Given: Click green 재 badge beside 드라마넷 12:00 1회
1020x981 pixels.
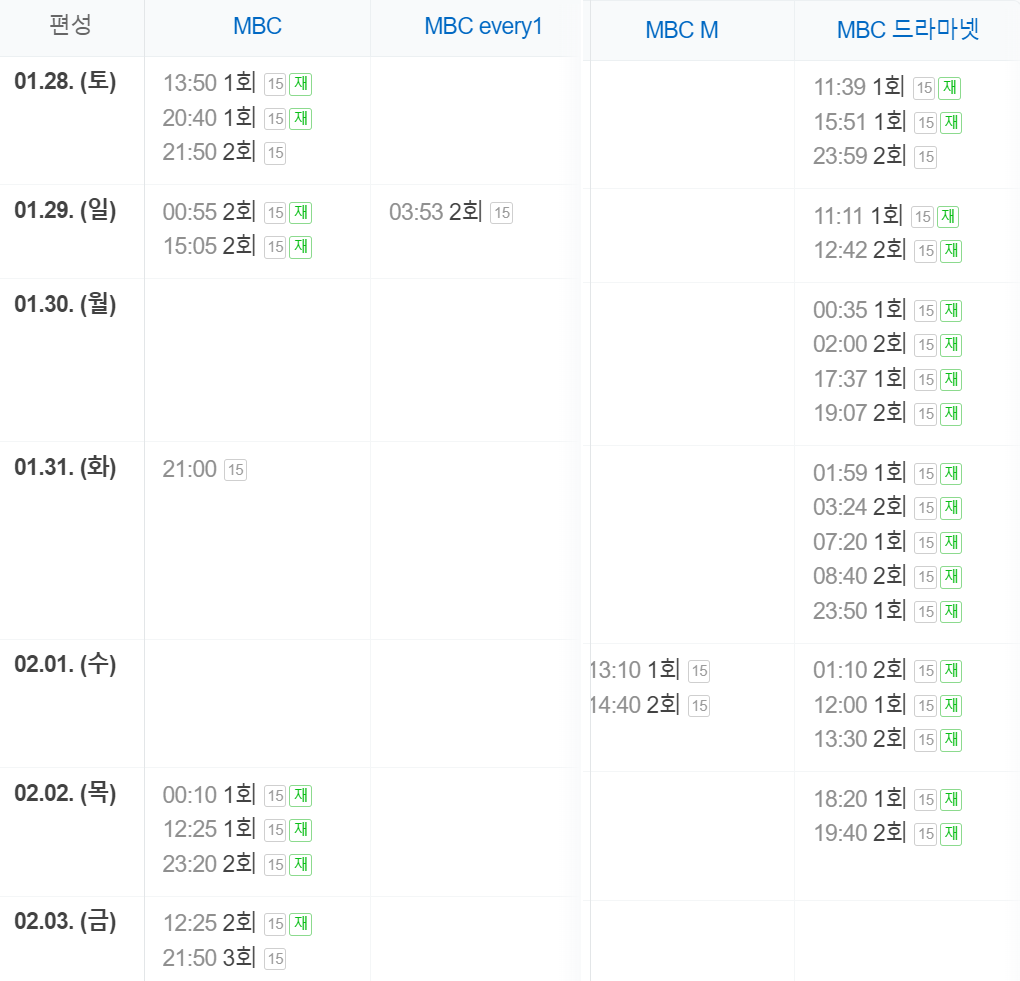Looking at the screenshot, I should [x=950, y=706].
